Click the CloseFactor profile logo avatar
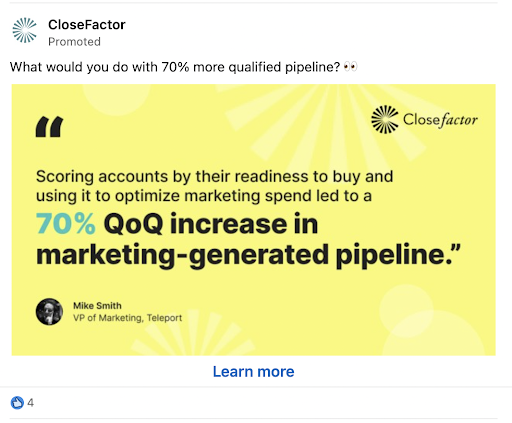Viewport: 512px width, 423px height. tap(24, 30)
